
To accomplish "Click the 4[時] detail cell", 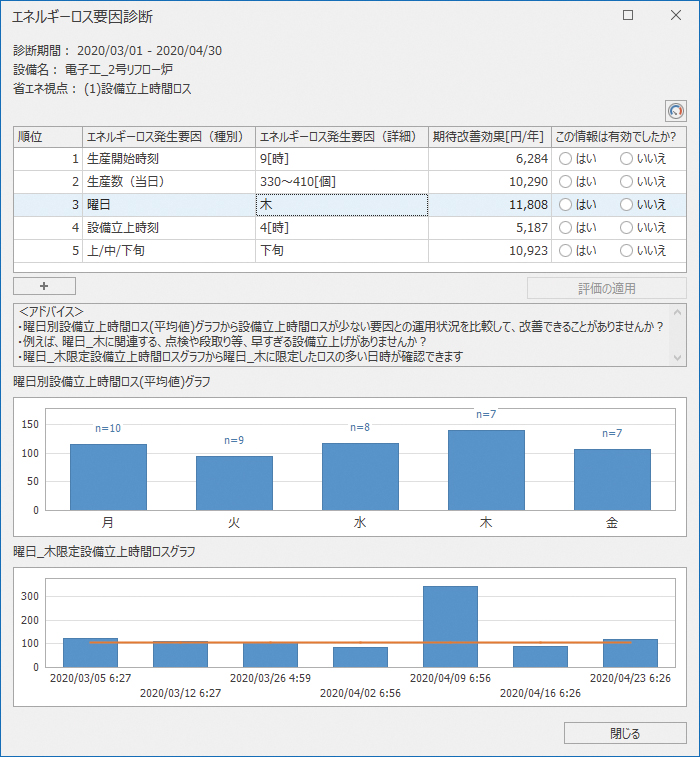I will coord(342,227).
